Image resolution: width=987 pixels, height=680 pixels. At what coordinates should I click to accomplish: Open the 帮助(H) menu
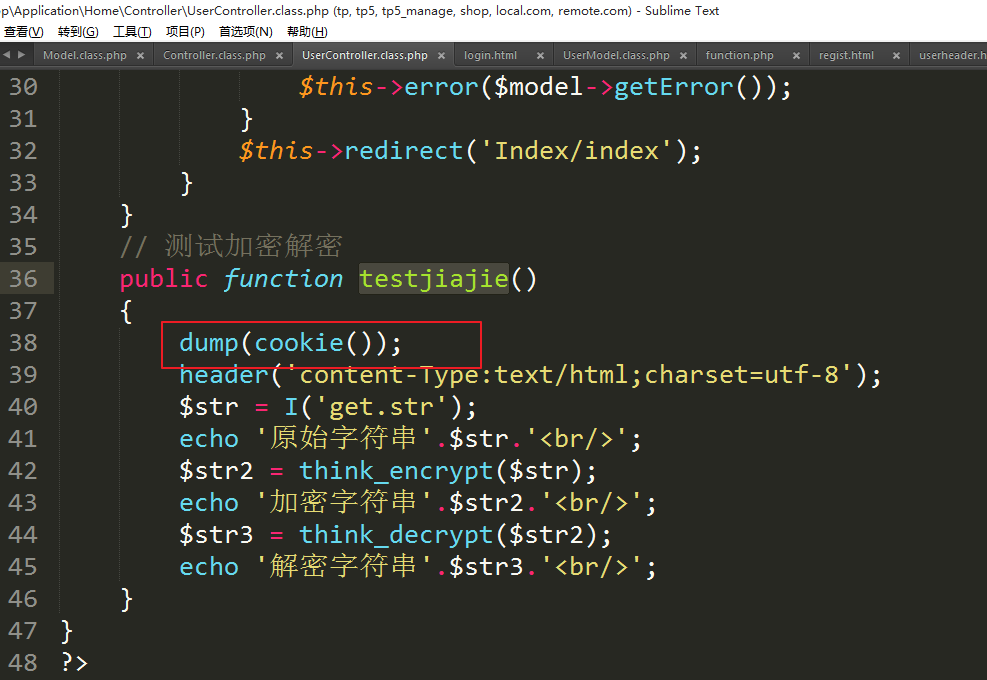click(x=307, y=32)
